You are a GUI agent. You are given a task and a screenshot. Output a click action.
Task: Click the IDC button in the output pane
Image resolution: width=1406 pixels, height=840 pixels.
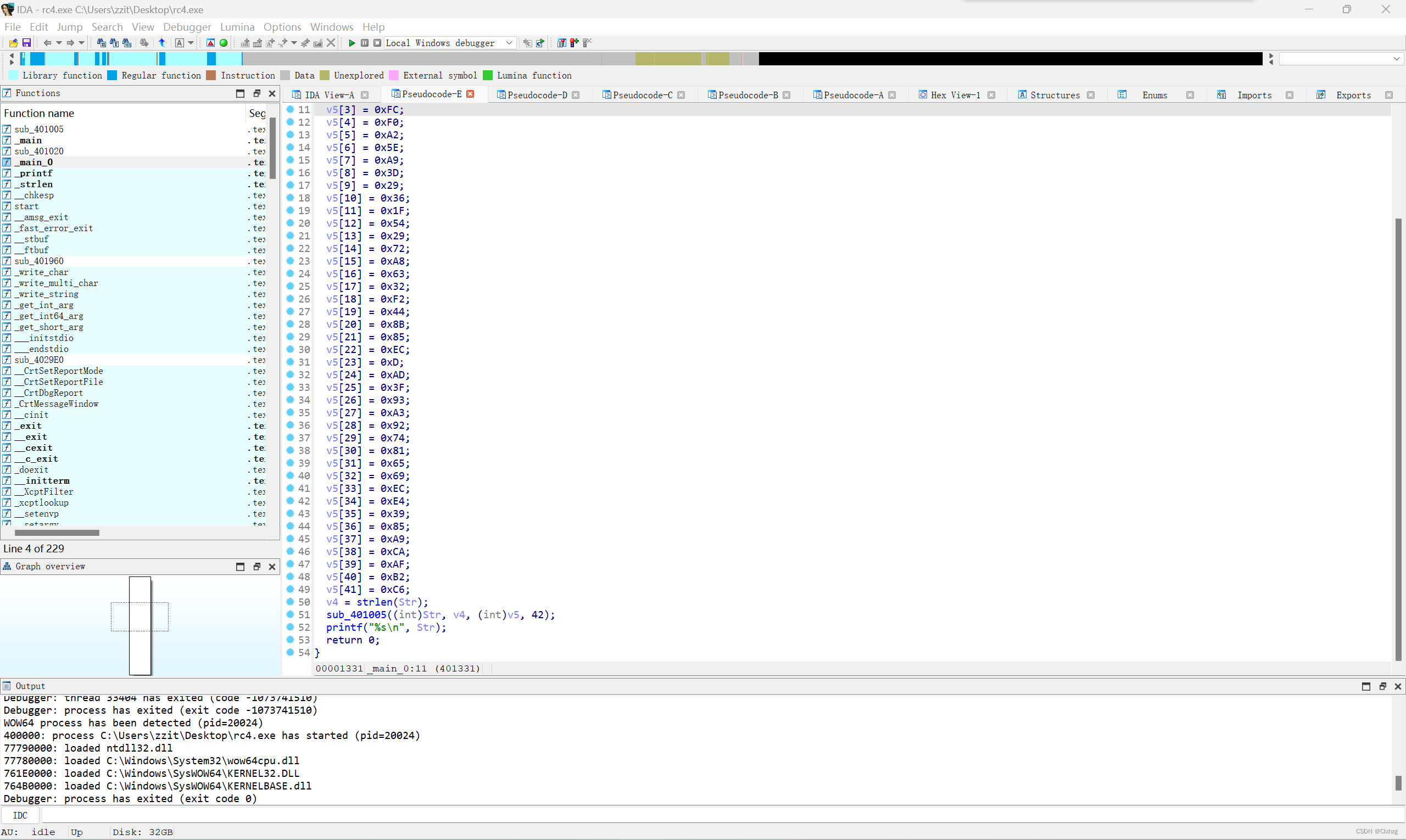coord(20,815)
